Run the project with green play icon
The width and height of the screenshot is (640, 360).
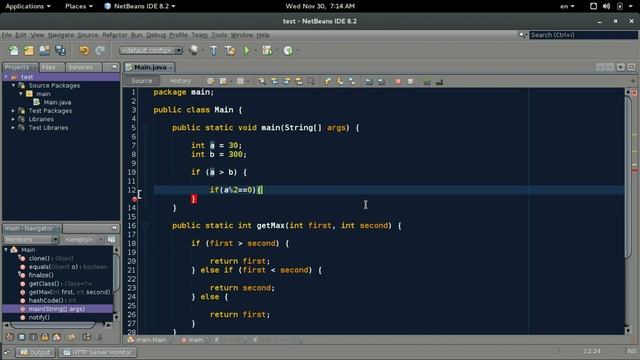246,51
